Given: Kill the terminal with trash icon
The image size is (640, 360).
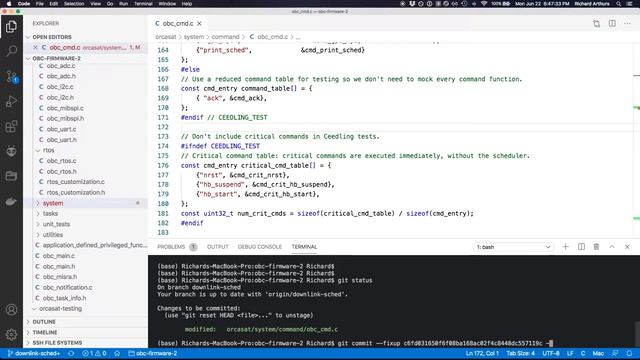Looking at the screenshot, I should pos(596,247).
